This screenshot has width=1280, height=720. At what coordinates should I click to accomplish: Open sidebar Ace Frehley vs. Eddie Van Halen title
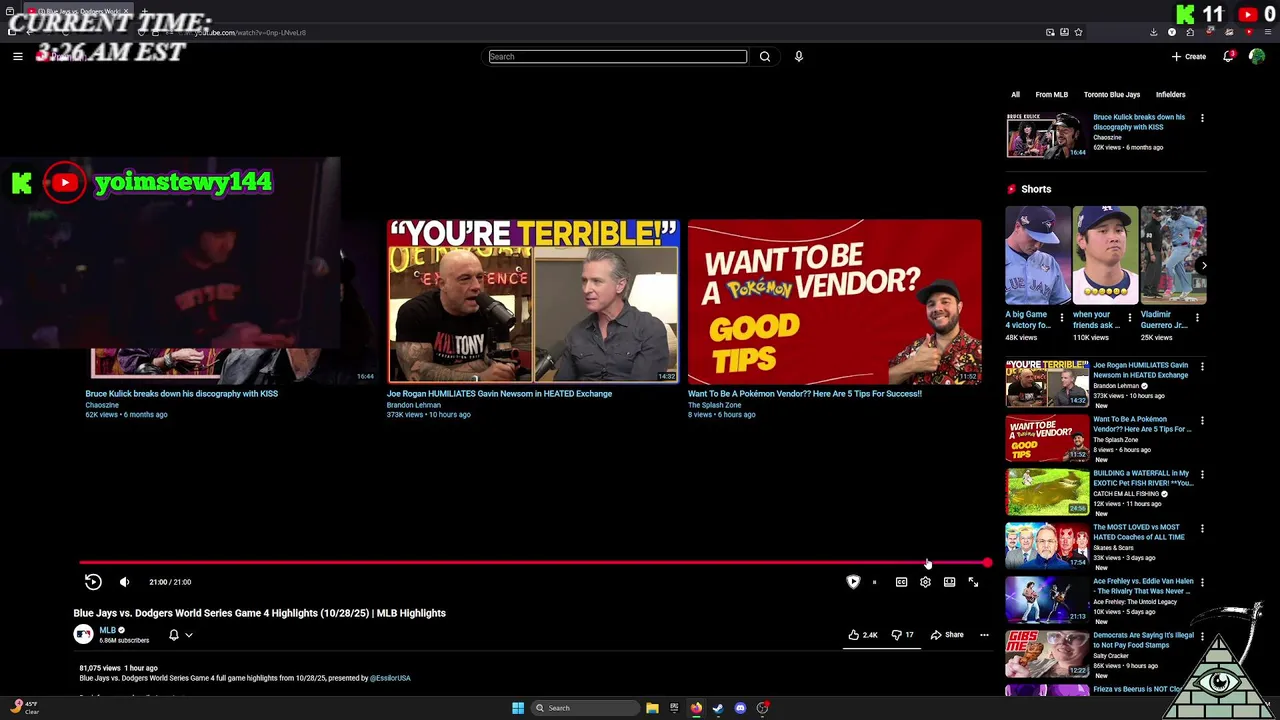click(1143, 586)
